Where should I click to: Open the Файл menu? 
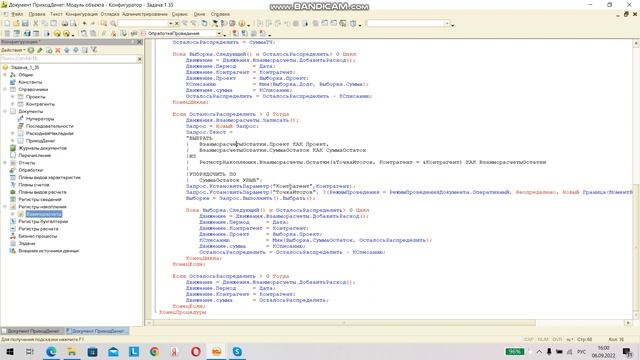[17, 14]
